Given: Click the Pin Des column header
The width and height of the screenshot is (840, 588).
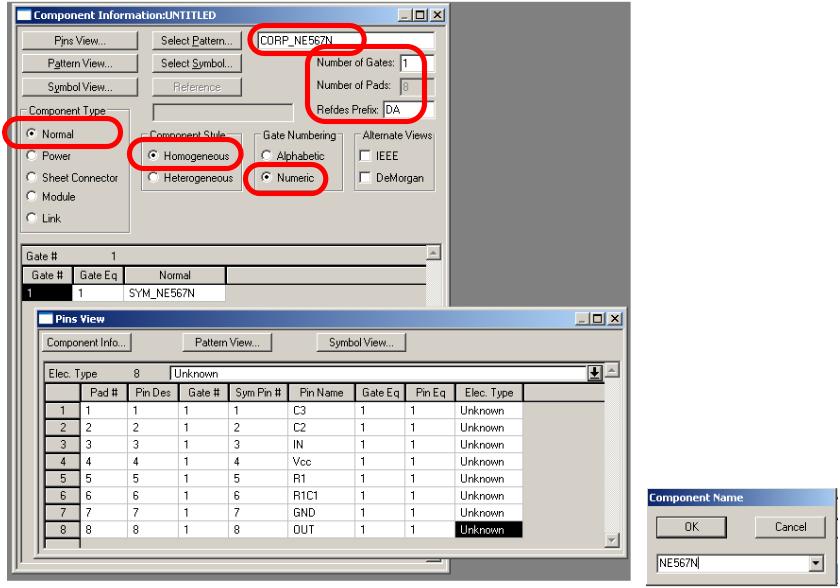Looking at the screenshot, I should point(153,393).
